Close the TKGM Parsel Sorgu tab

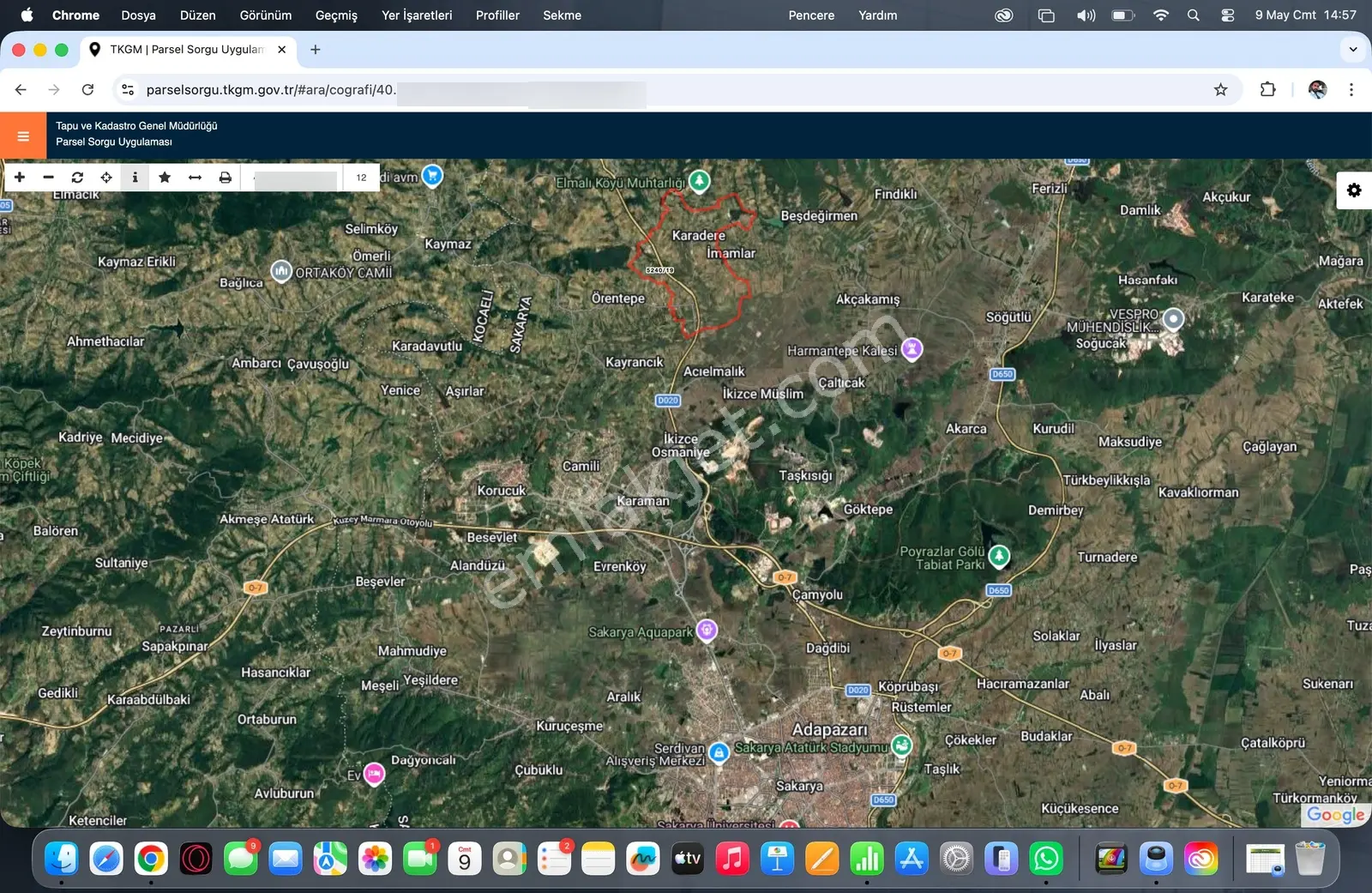[281, 50]
